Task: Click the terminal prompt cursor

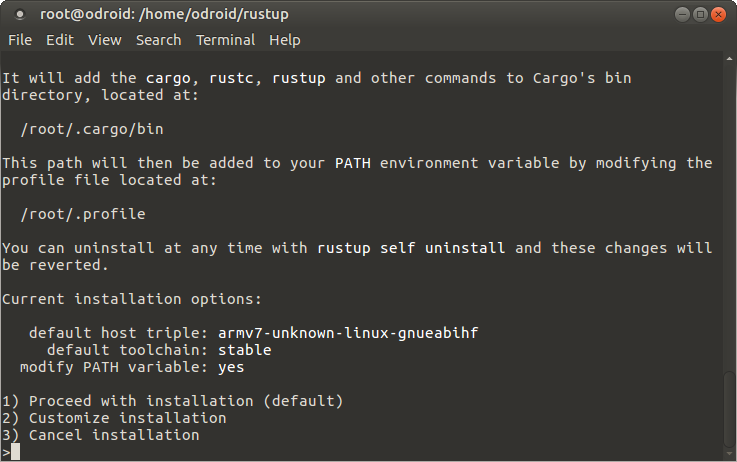Action: pos(16,452)
